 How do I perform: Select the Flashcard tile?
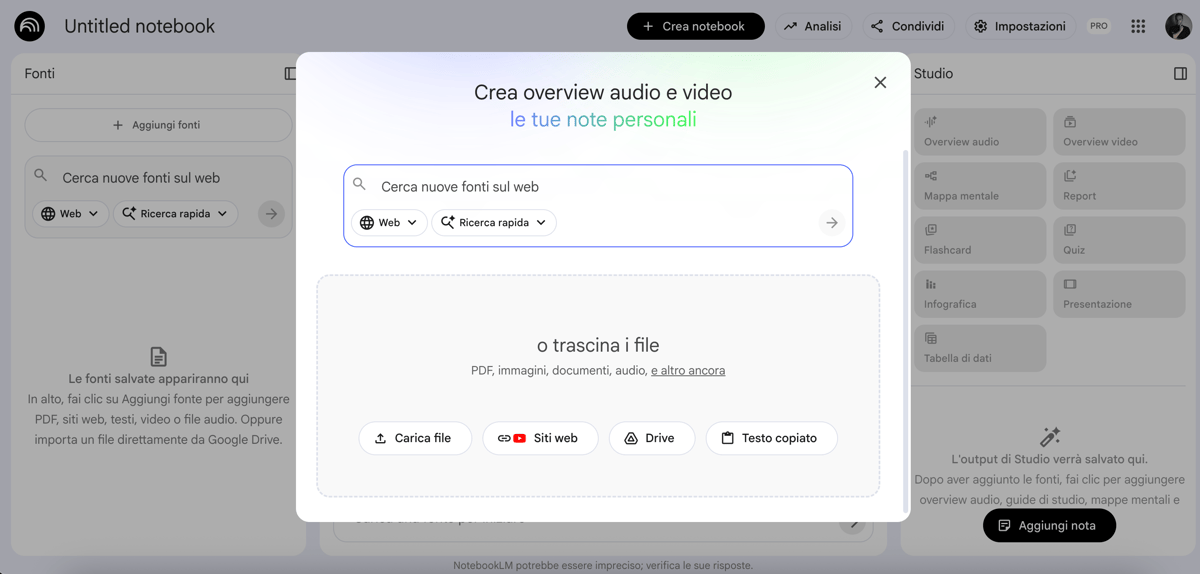(980, 240)
